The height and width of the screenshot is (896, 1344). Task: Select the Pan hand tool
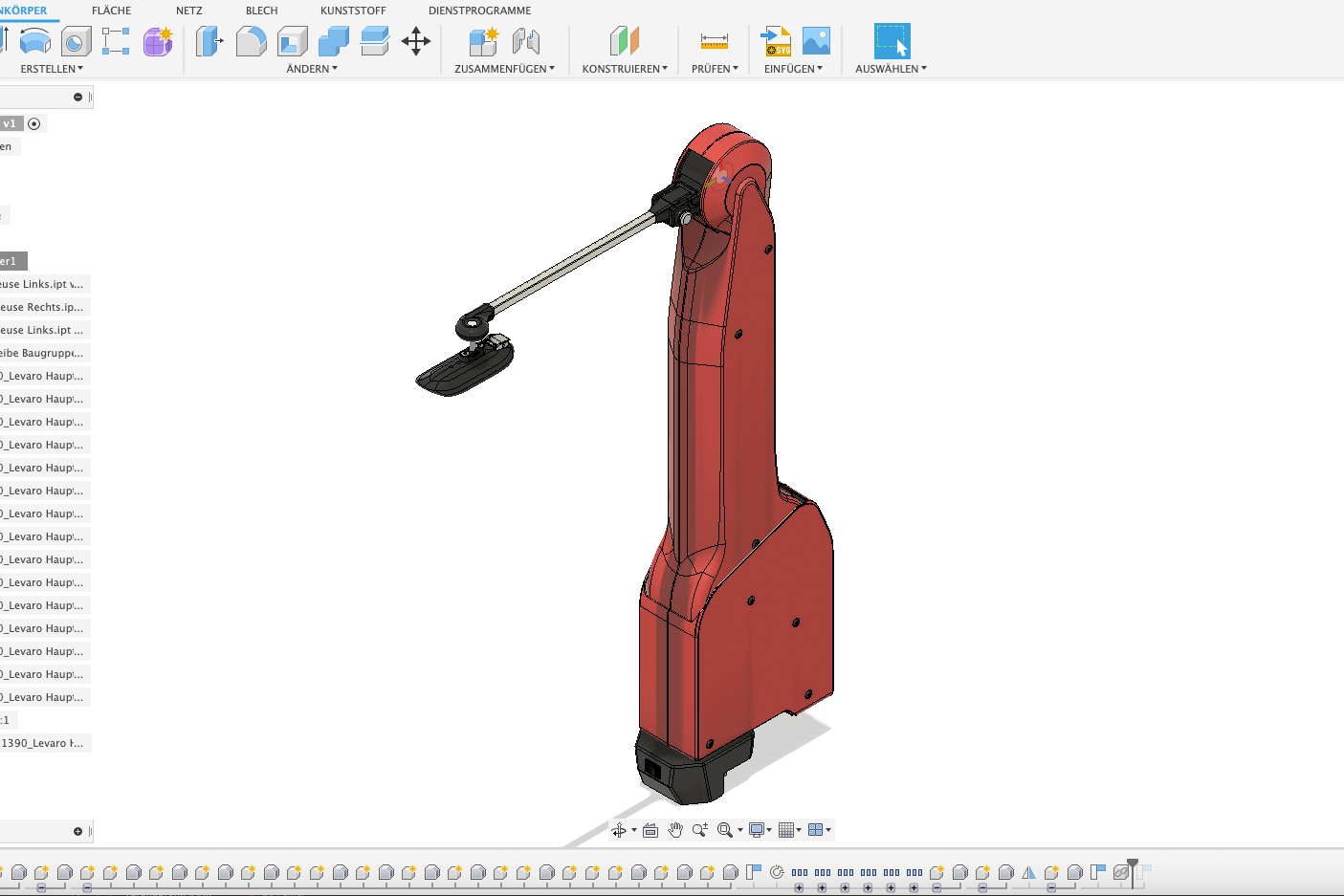click(675, 830)
